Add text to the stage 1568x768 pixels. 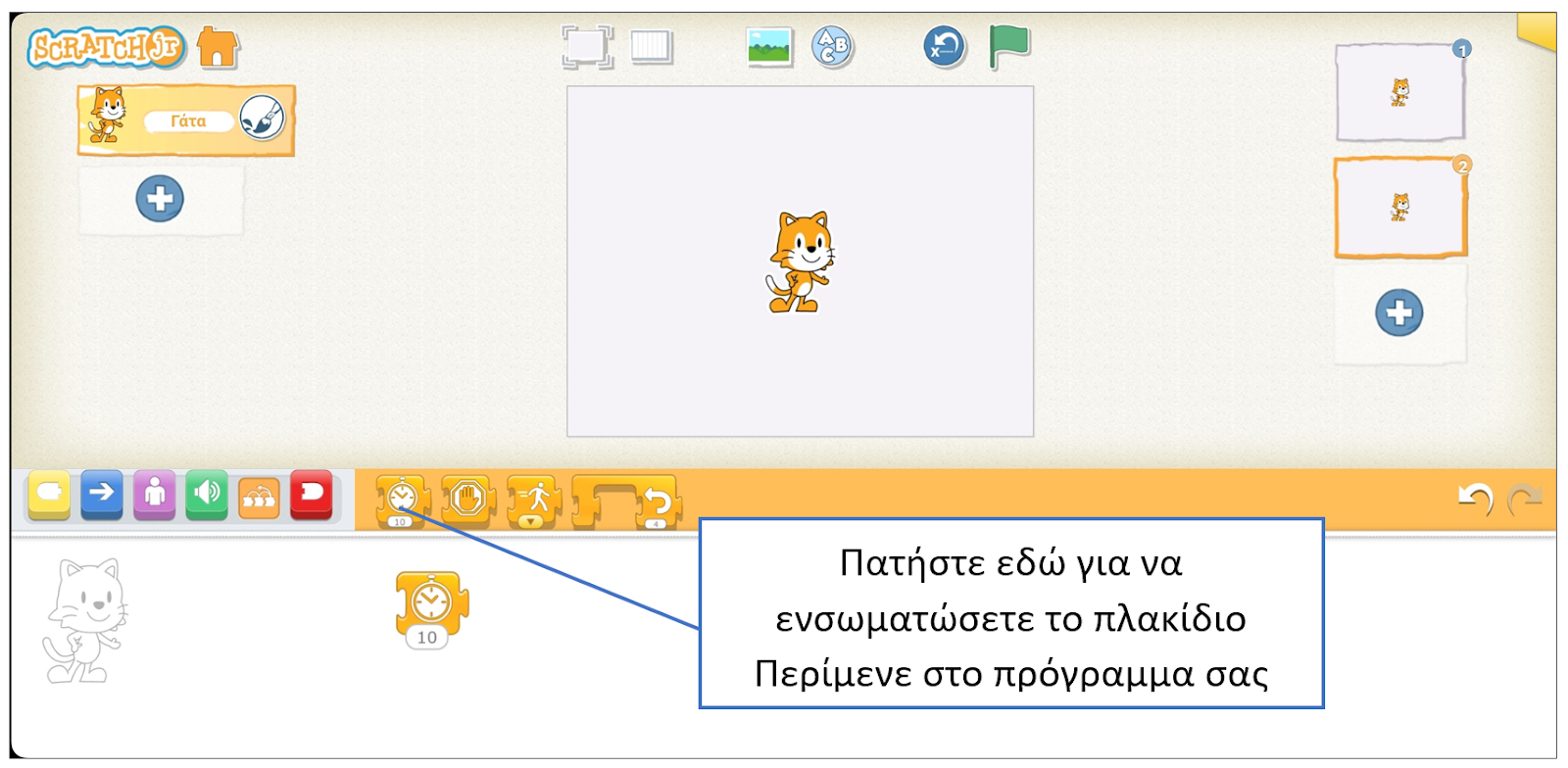[x=833, y=46]
